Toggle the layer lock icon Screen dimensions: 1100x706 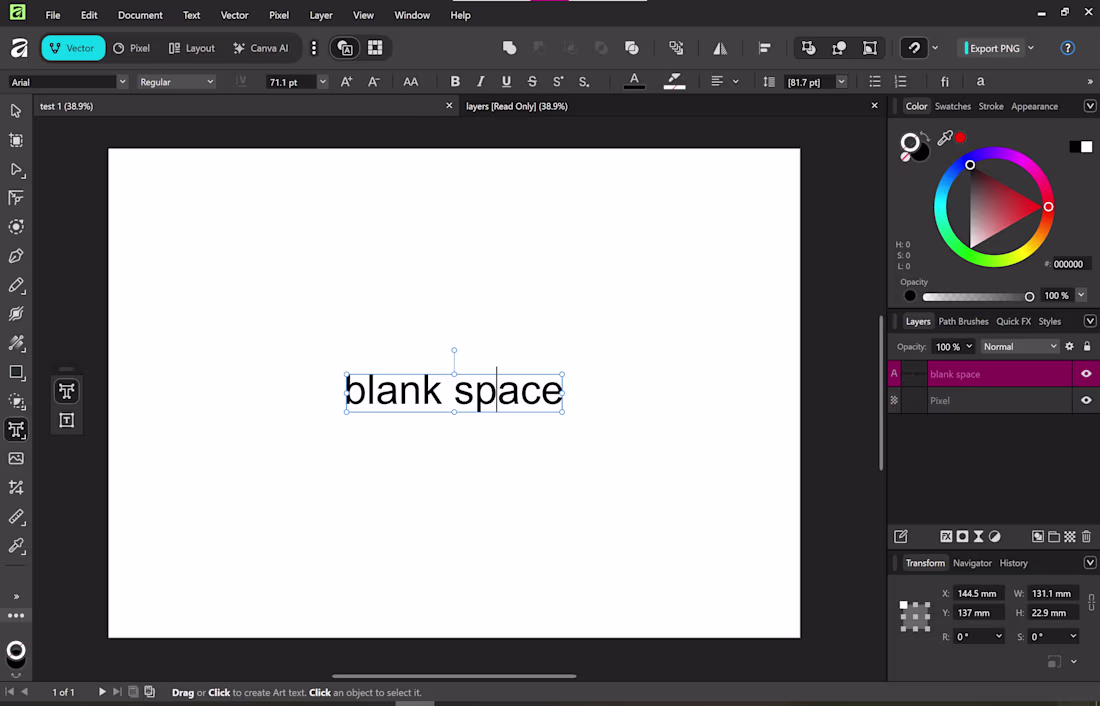pos(1087,347)
